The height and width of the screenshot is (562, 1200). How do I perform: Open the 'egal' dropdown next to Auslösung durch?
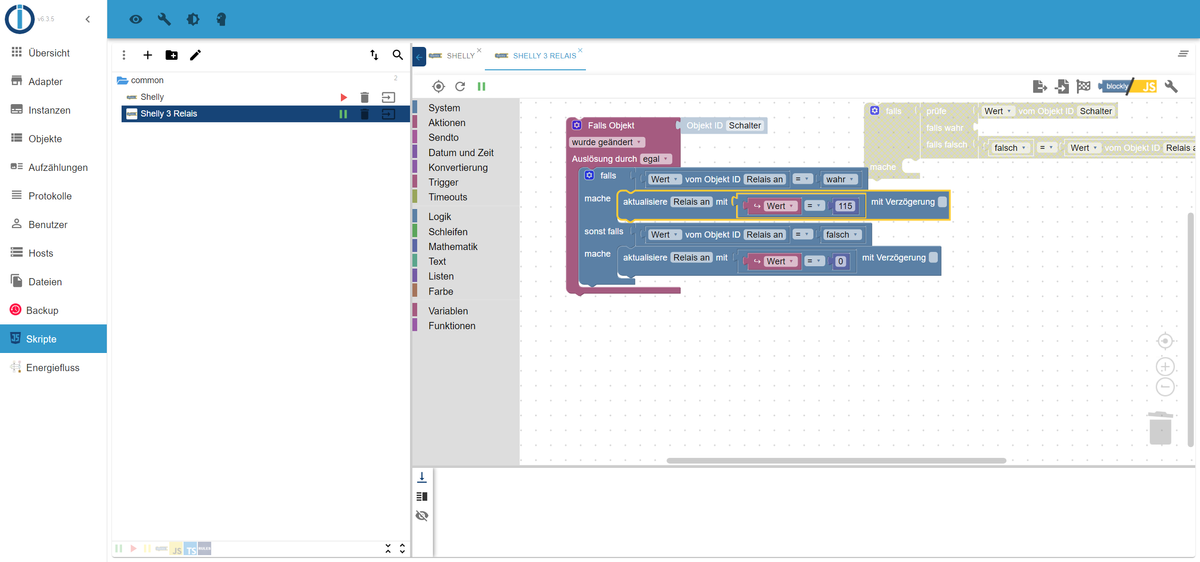(x=657, y=159)
